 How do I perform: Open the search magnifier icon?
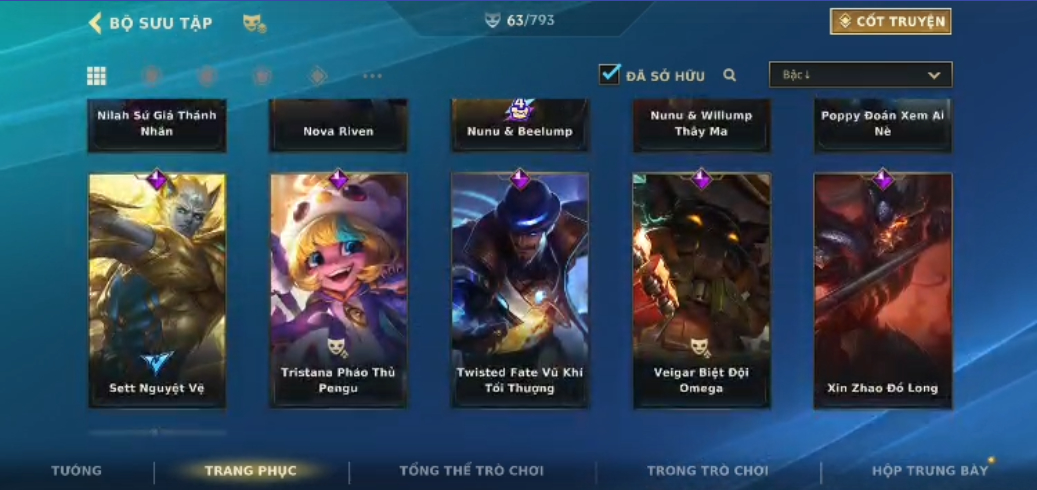tap(729, 75)
